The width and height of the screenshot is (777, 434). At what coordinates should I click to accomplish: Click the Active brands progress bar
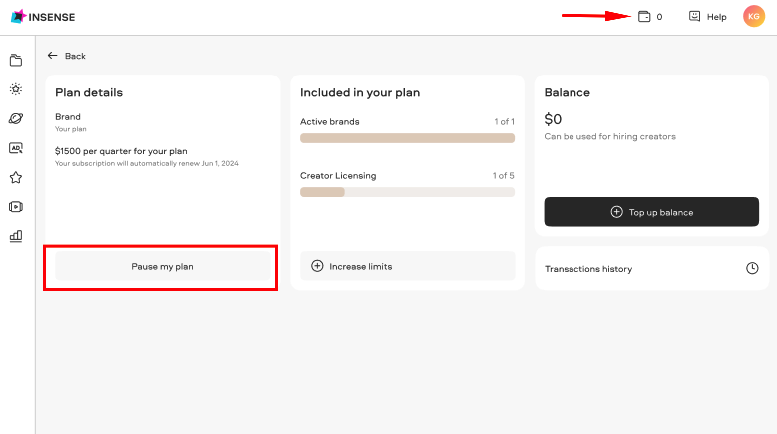[407, 138]
